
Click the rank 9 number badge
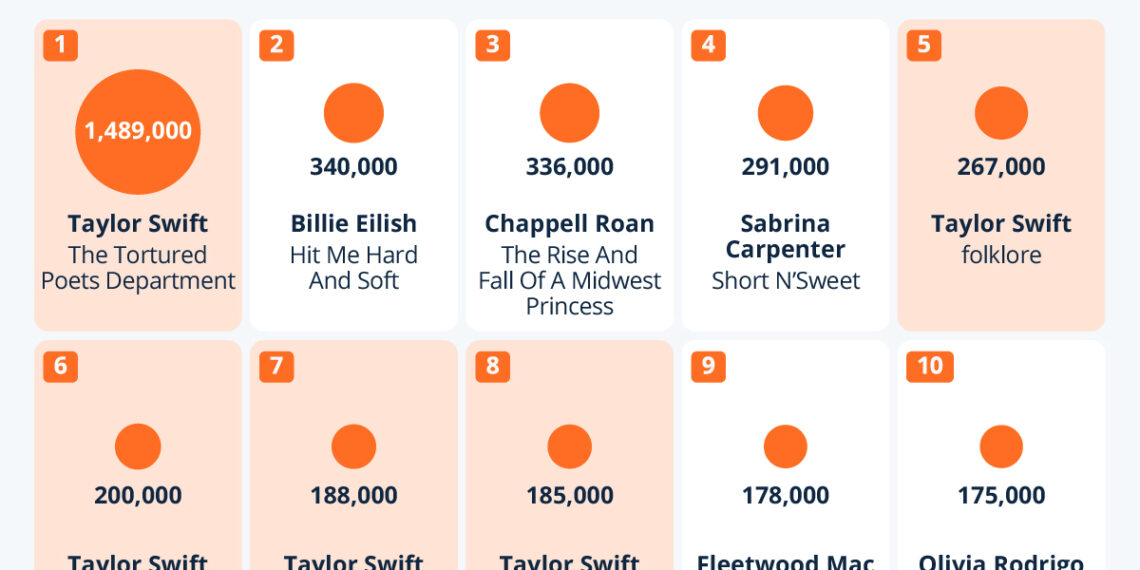tap(708, 366)
